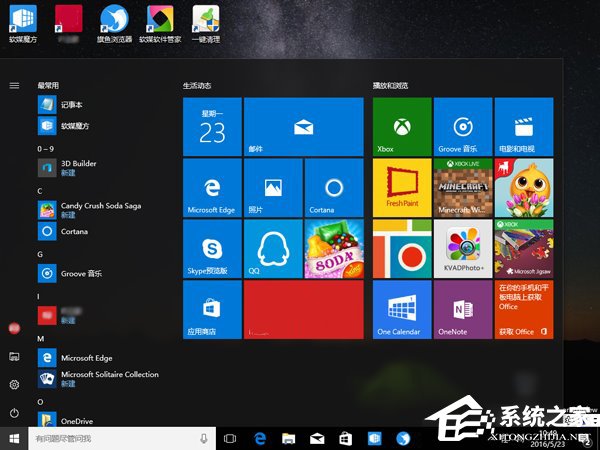The width and height of the screenshot is (600, 450).
Task: Expand the Start menu hamburger button
Action: pyautogui.click(x=14, y=86)
